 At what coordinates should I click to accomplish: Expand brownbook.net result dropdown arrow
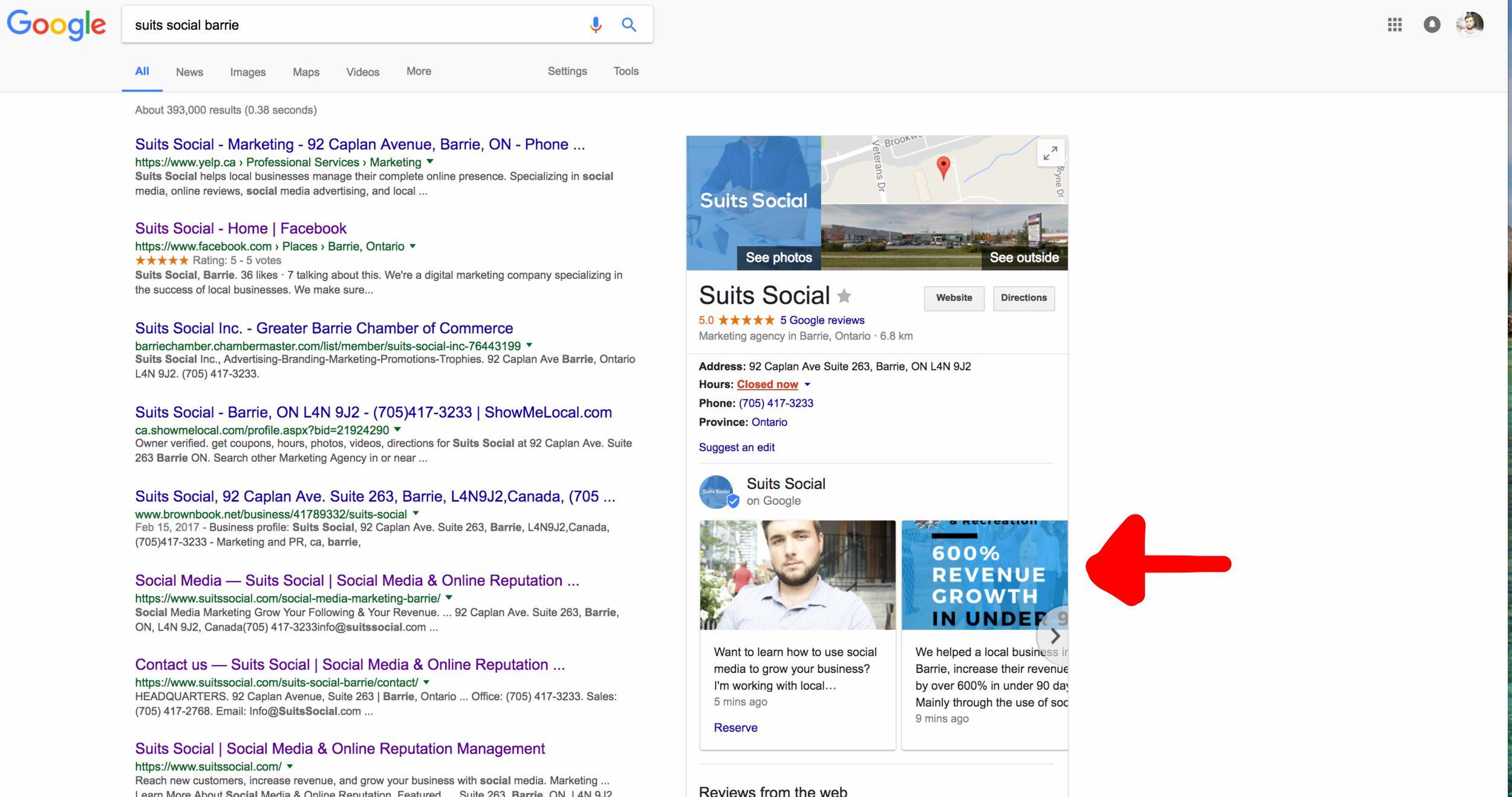click(415, 514)
